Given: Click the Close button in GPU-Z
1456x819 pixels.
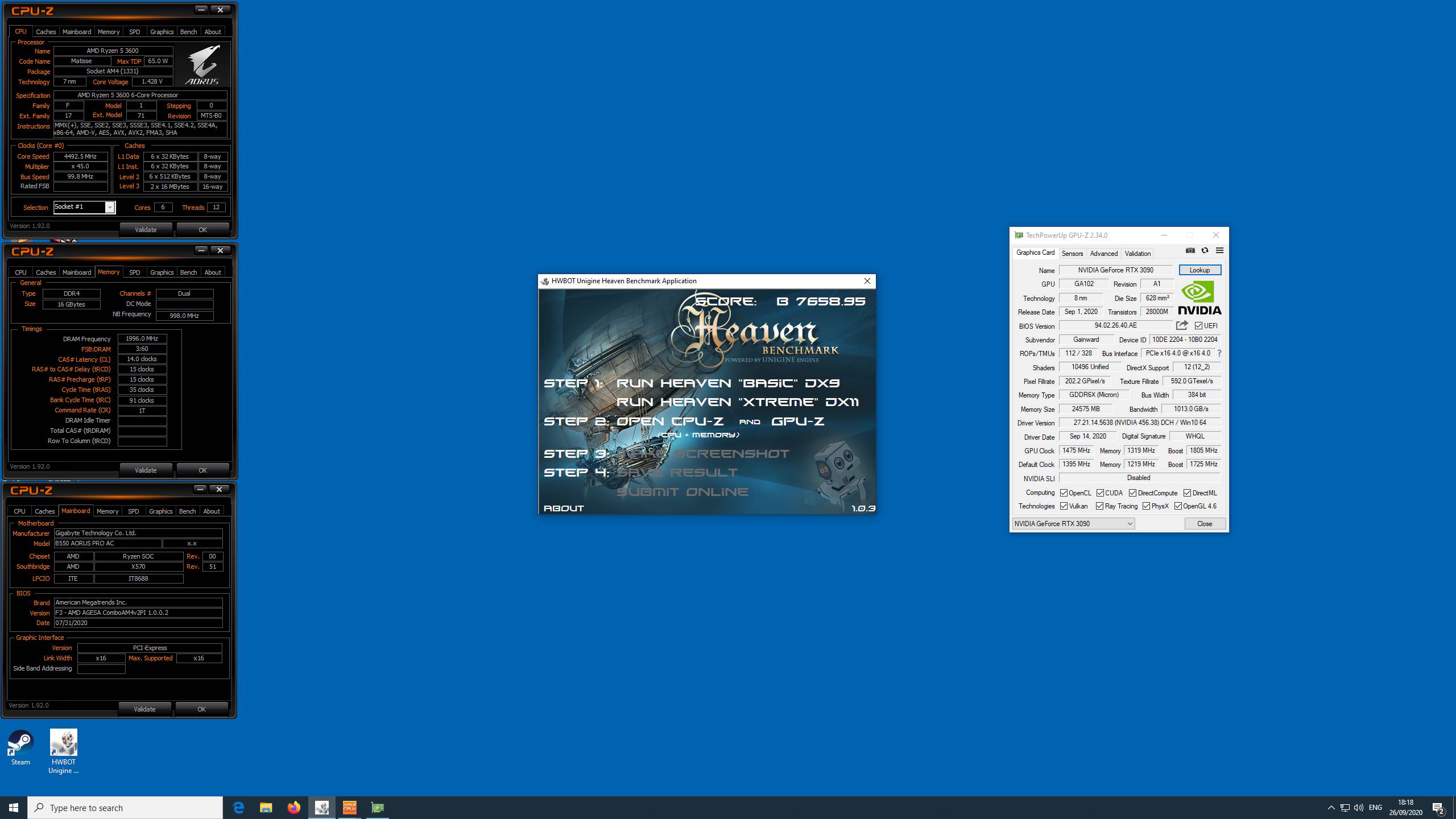Looking at the screenshot, I should tap(1205, 524).
